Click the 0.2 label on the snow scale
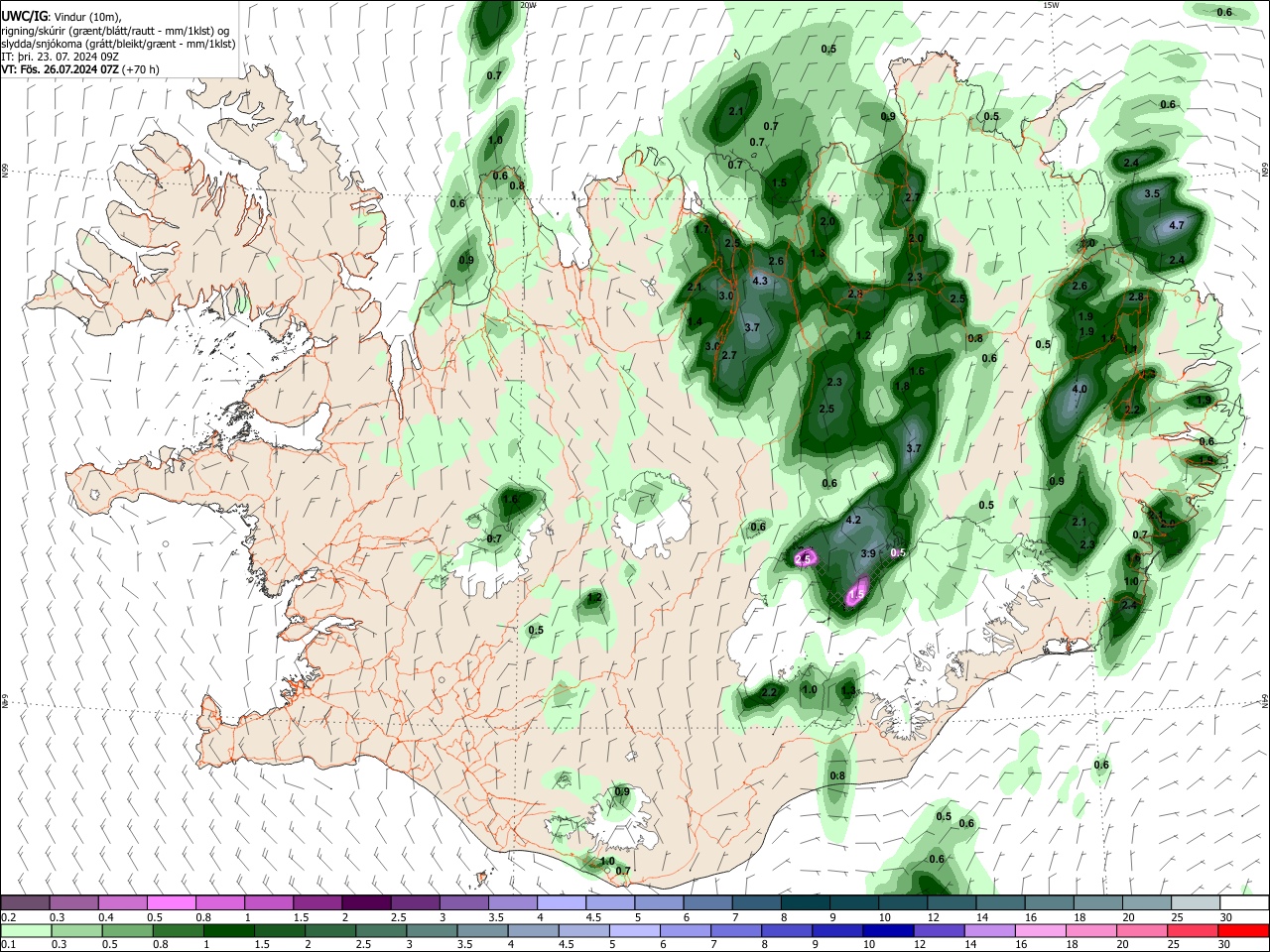This screenshot has height=952, width=1270. pyautogui.click(x=9, y=917)
